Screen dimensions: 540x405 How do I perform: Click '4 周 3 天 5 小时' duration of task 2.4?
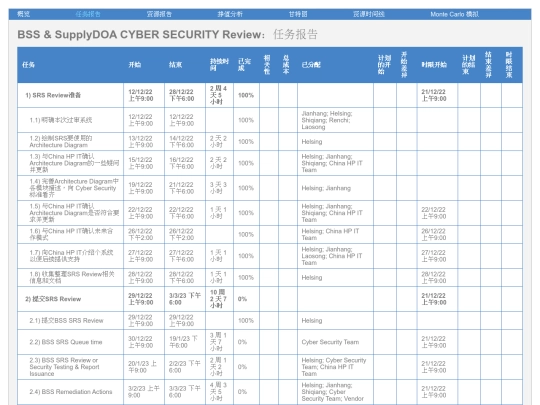tap(218, 392)
